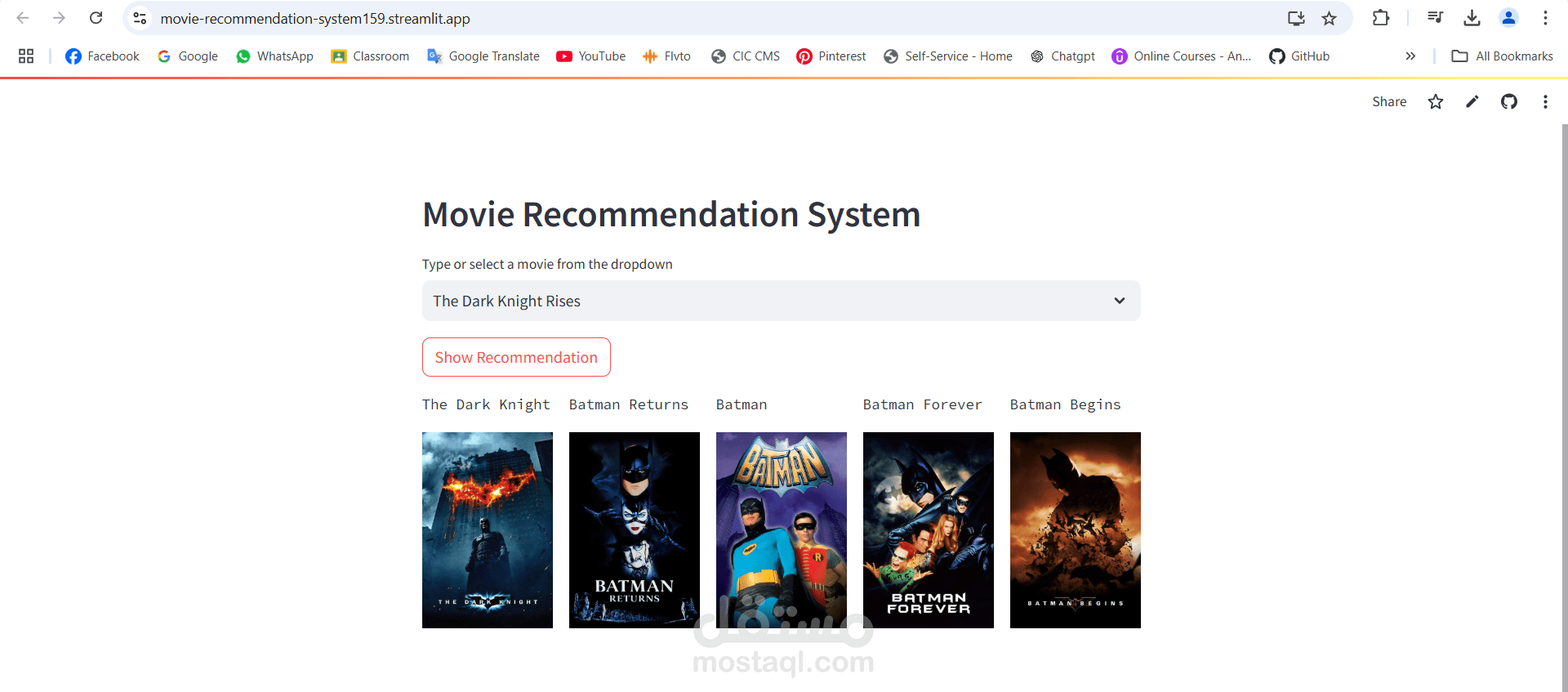Click The Dark Knight poster
The image size is (1568, 692).
click(x=488, y=530)
